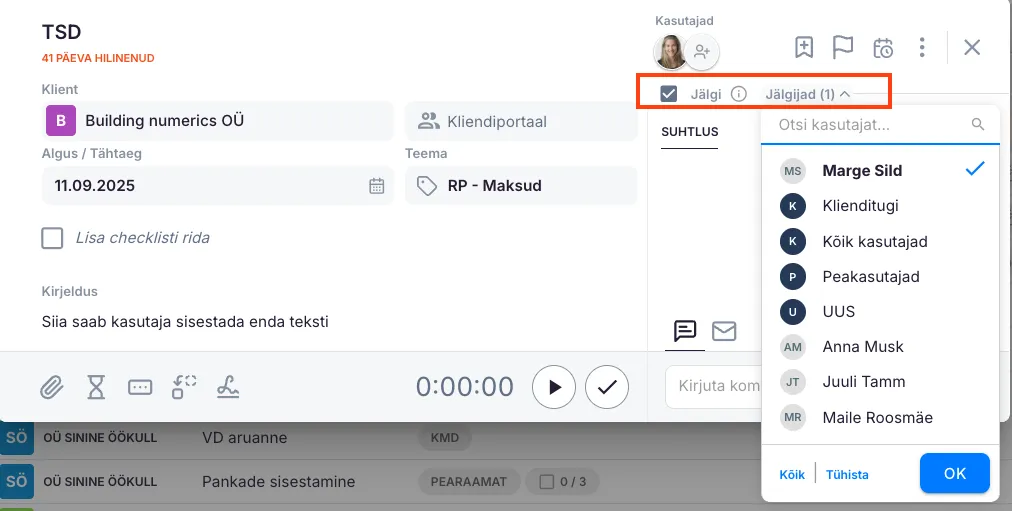Switch to the email envelope tab
1012x511 pixels.
tap(724, 331)
